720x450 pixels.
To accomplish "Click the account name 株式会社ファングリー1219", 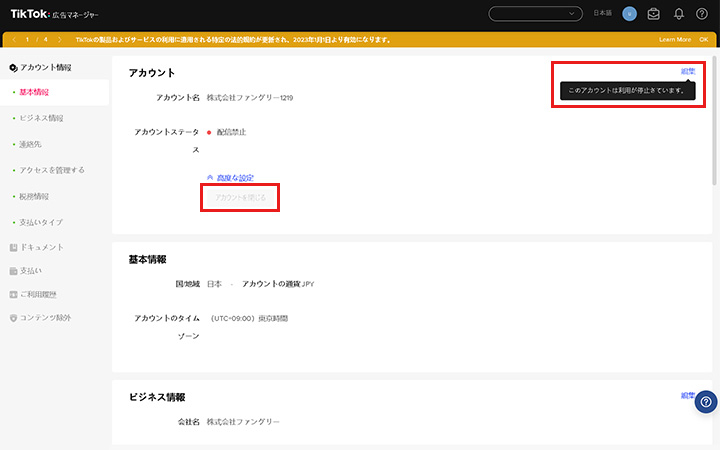I will click(250, 98).
